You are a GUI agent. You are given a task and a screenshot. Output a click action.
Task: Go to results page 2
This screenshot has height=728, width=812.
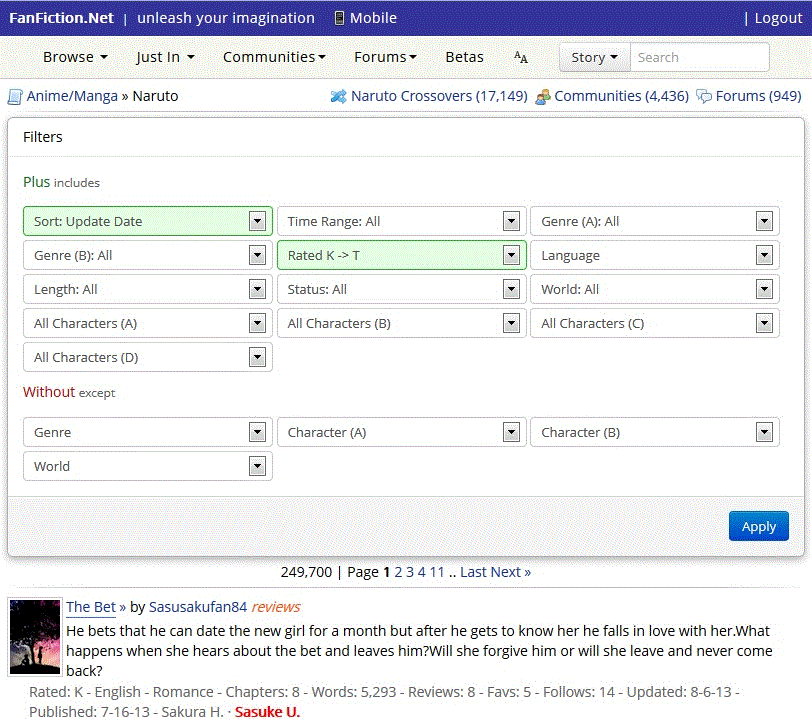click(398, 572)
